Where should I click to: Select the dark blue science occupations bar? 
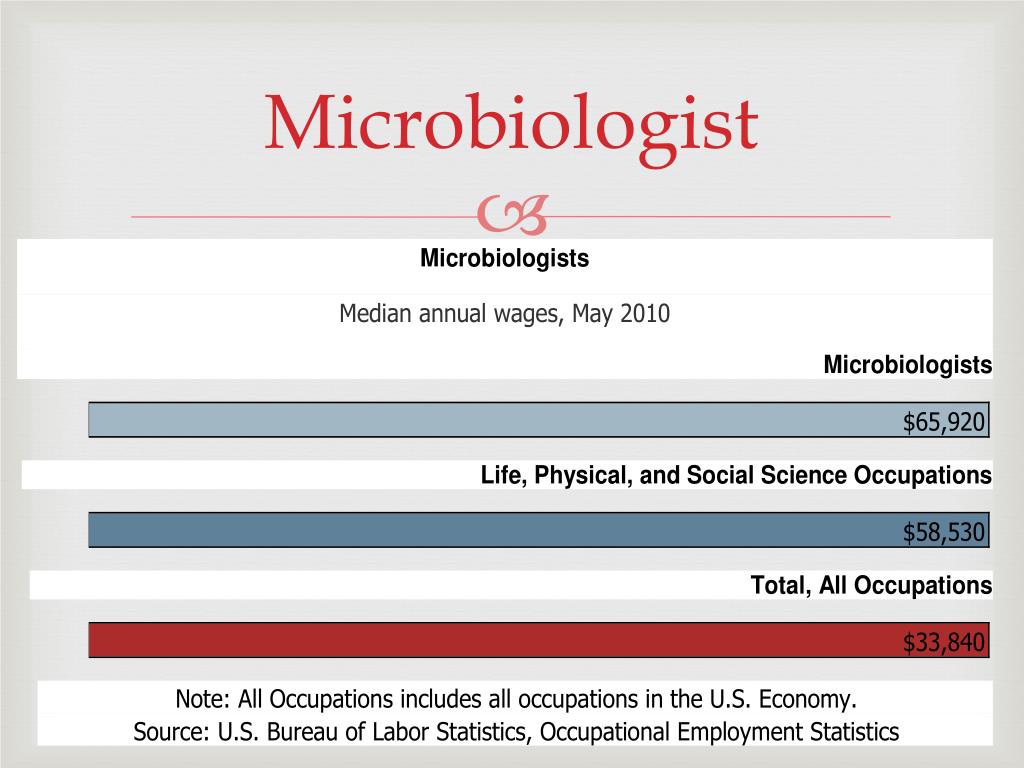click(x=539, y=530)
